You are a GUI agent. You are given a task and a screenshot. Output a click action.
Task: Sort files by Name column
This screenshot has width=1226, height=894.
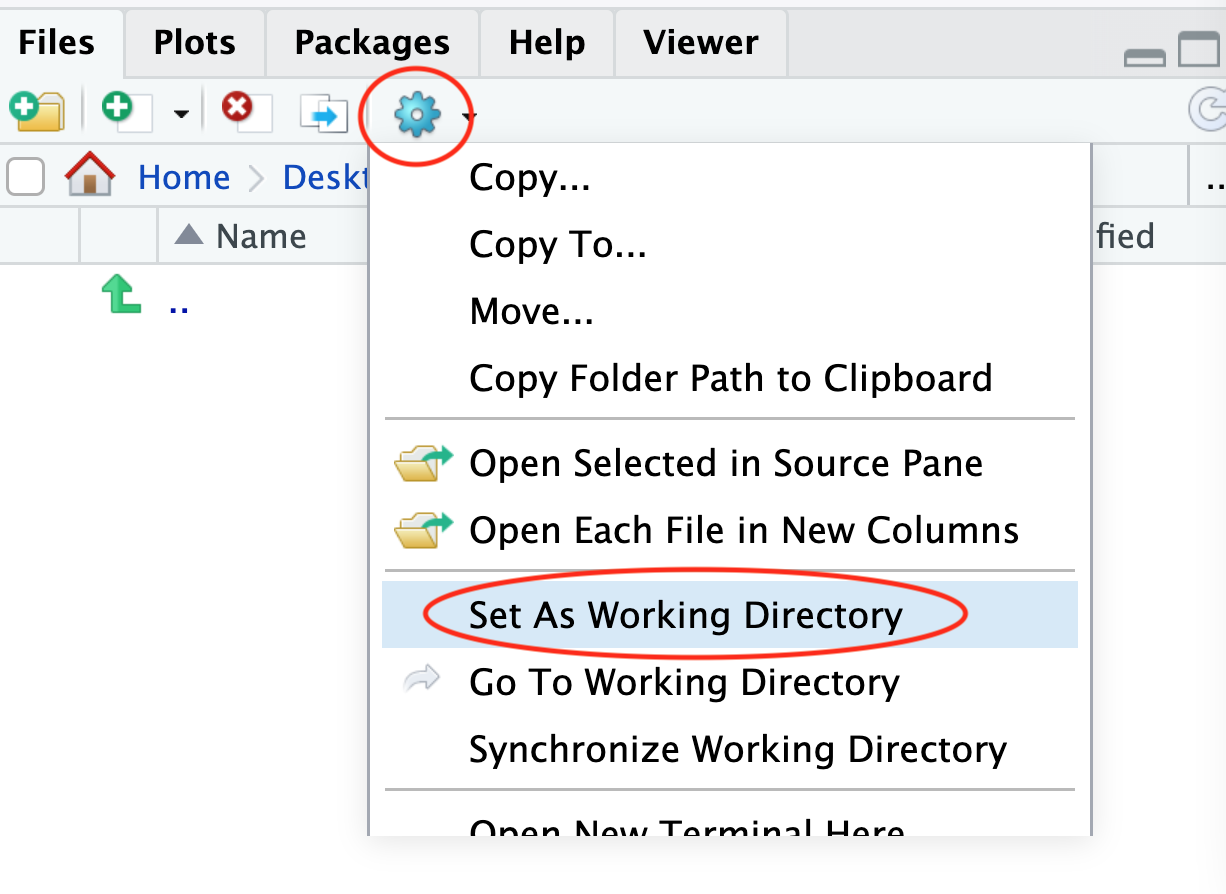(x=260, y=236)
